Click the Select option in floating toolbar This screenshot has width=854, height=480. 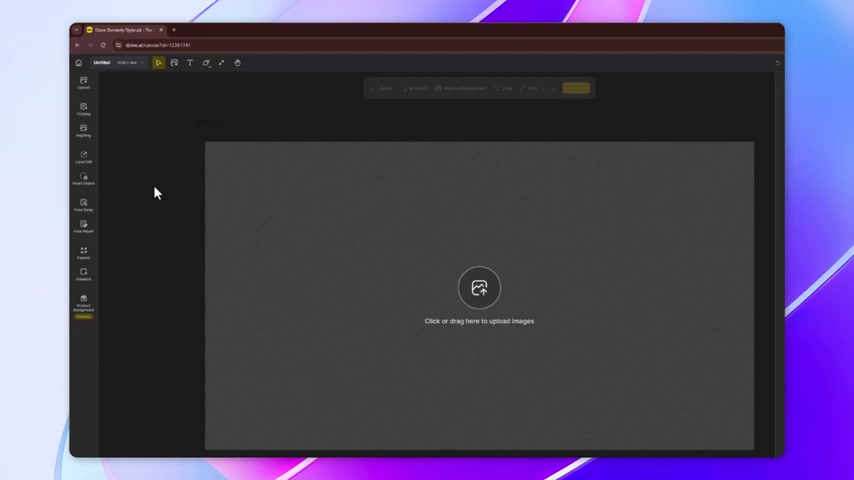point(382,88)
